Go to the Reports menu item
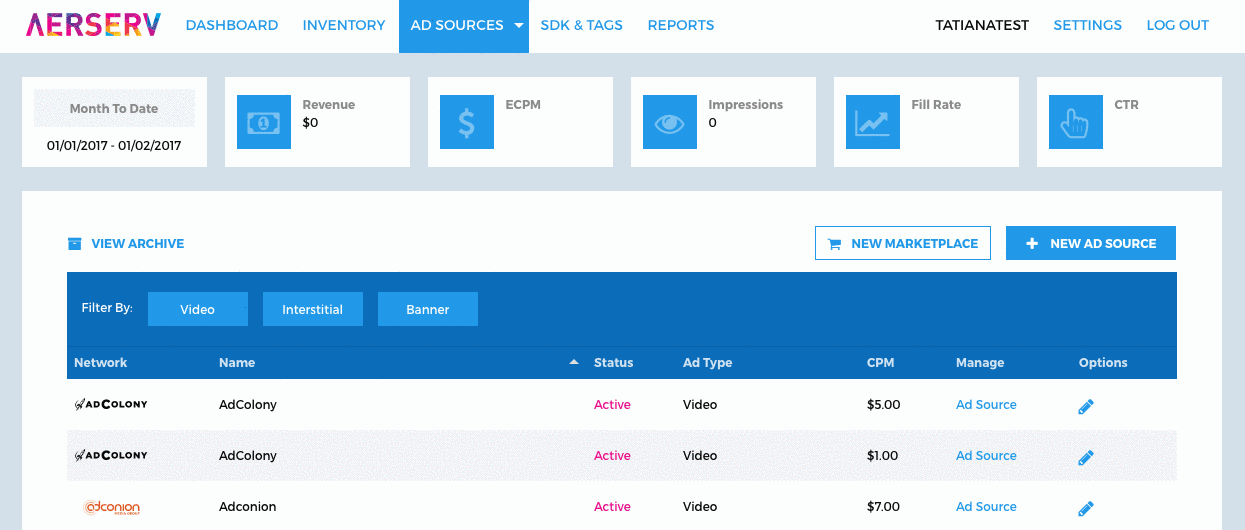1245x530 pixels. [680, 25]
